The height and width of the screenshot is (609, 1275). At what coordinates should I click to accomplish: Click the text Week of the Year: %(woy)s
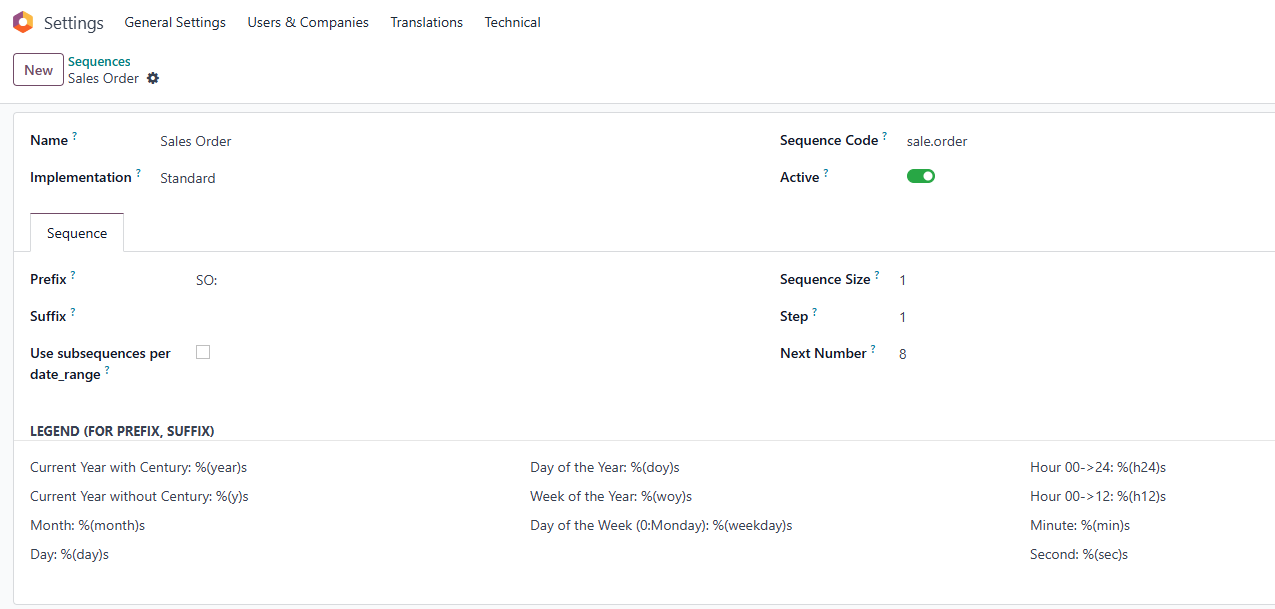click(x=611, y=496)
